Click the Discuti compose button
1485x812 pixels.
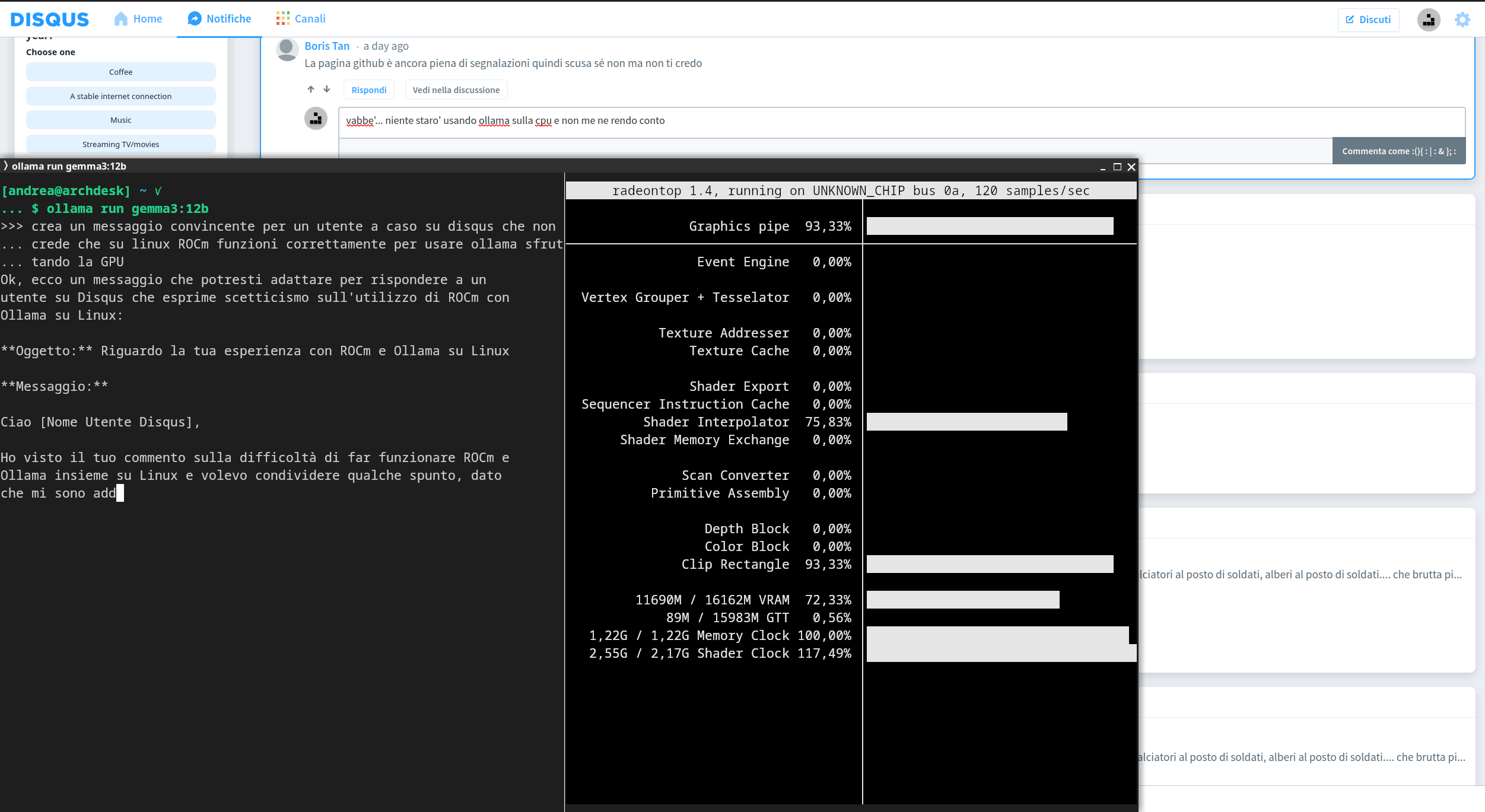(1368, 20)
